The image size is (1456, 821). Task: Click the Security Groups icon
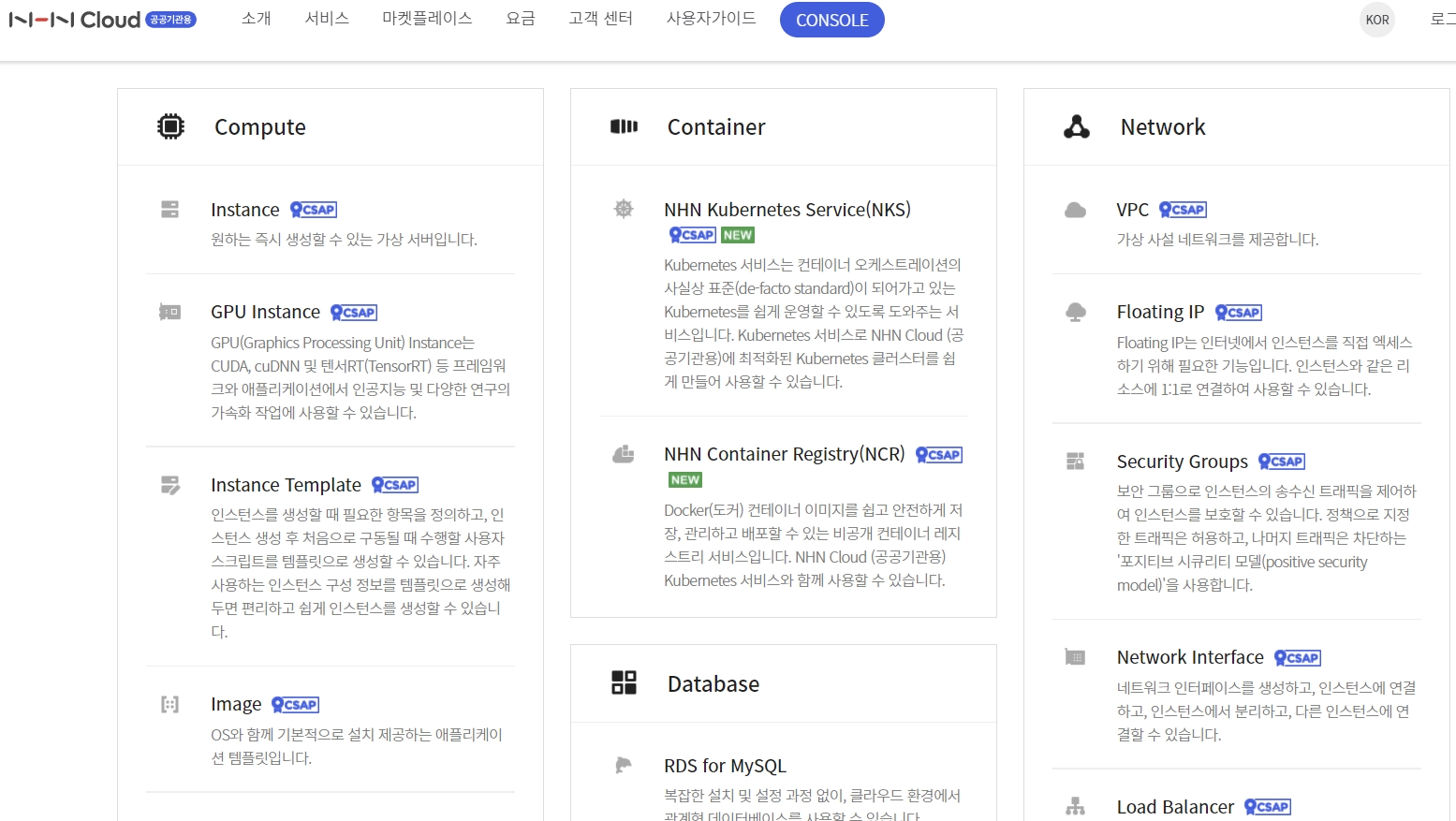[x=1076, y=461]
